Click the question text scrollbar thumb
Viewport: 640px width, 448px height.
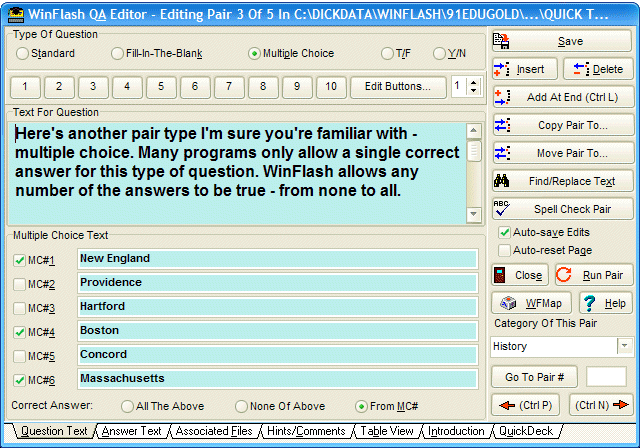[473, 151]
